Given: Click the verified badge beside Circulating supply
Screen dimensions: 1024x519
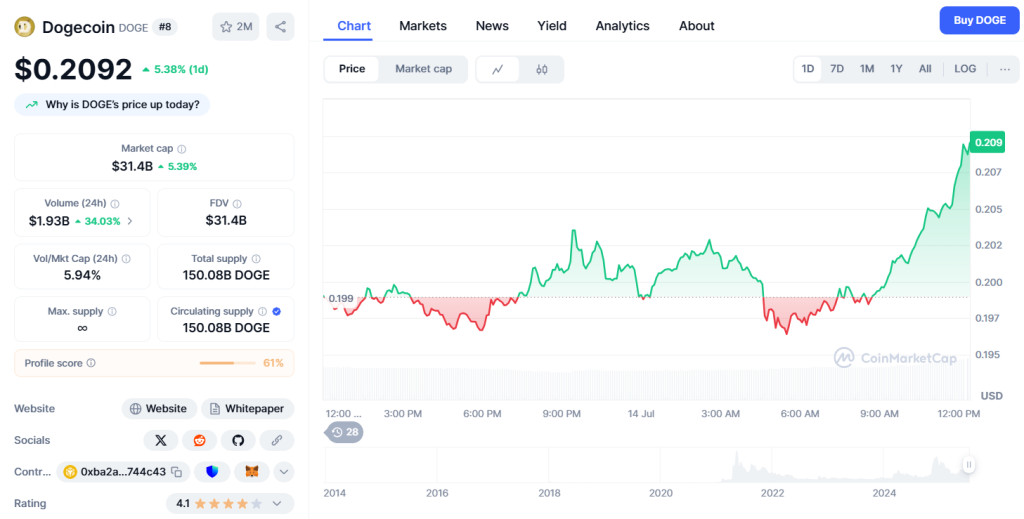Looking at the screenshot, I should pyautogui.click(x=277, y=311).
